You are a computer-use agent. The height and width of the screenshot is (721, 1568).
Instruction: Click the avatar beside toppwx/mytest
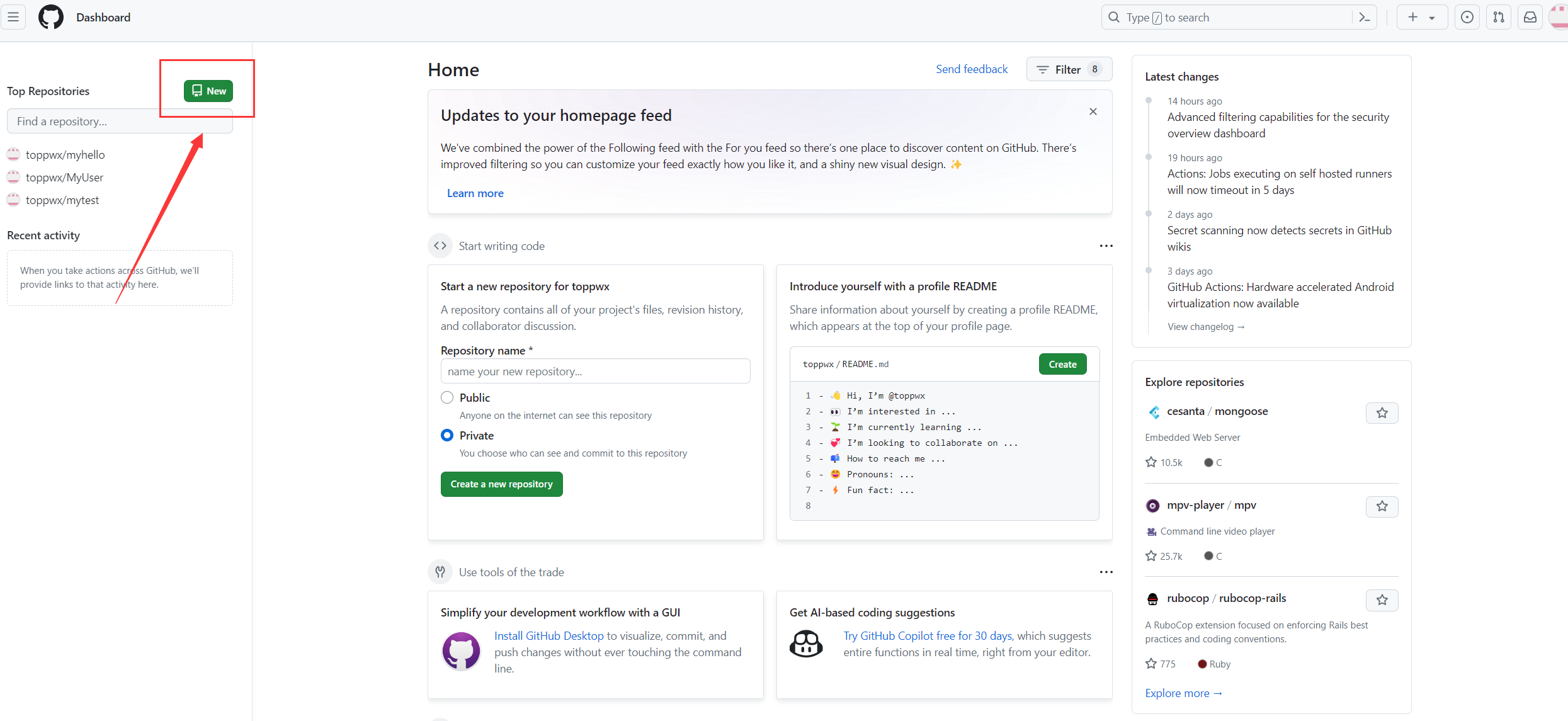click(13, 200)
